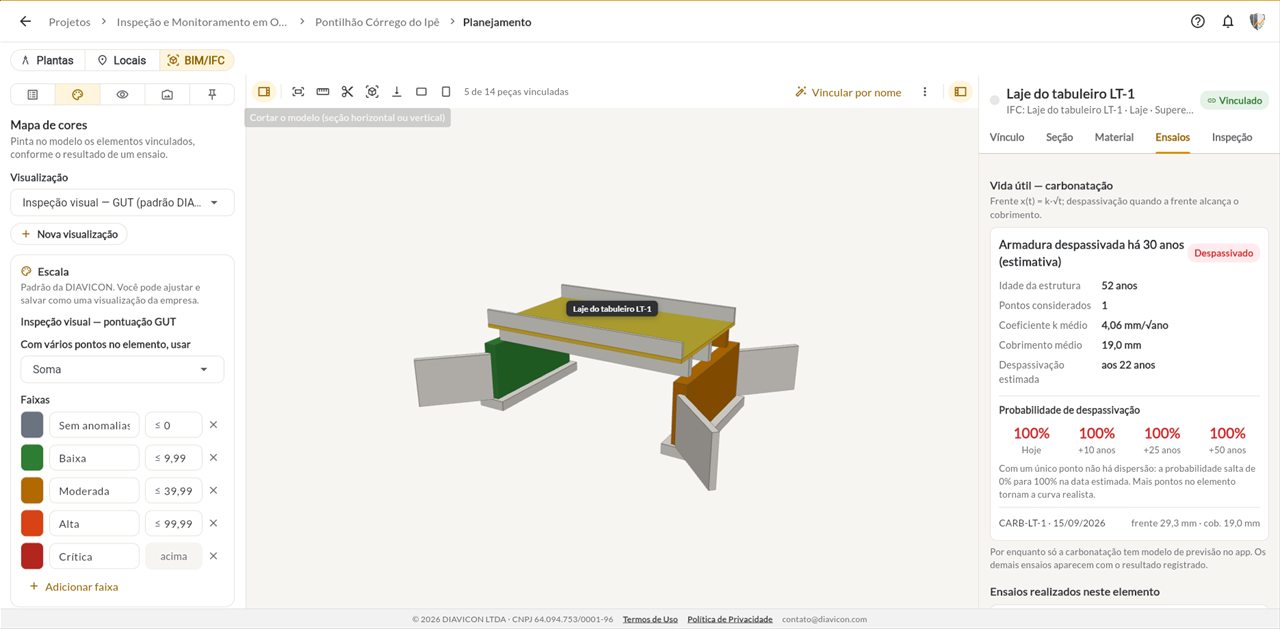This screenshot has width=1280, height=629.
Task: Click the contato@diavicon.com email text
Action: 824,619
